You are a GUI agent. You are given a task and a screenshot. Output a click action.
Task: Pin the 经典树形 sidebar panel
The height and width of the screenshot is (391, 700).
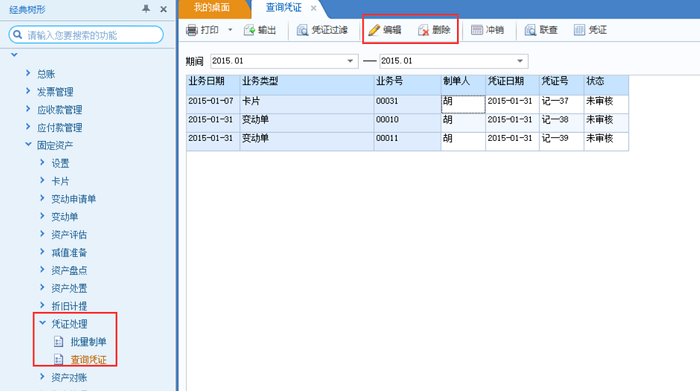point(146,9)
